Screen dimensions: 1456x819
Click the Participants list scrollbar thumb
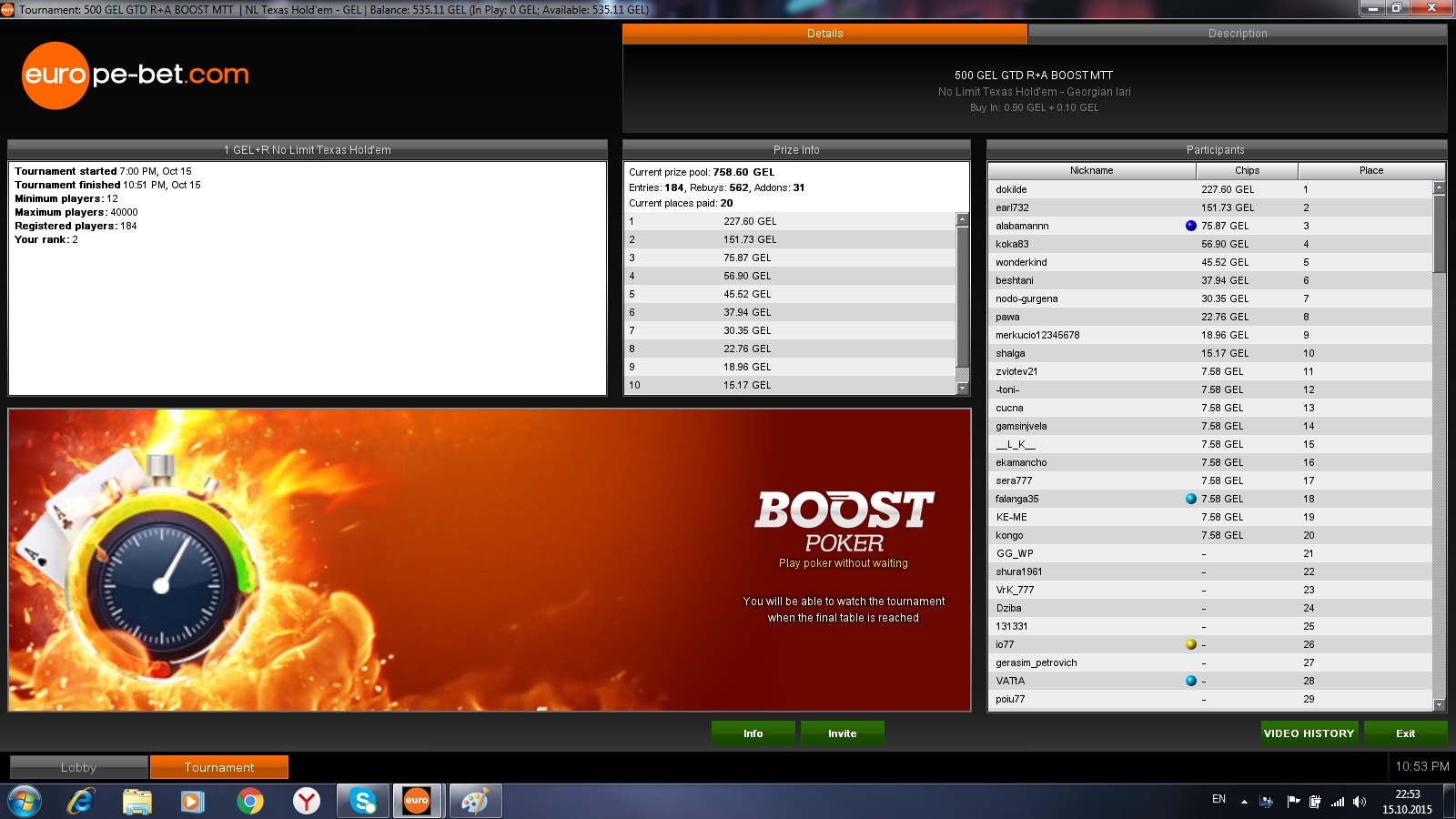tap(1439, 233)
